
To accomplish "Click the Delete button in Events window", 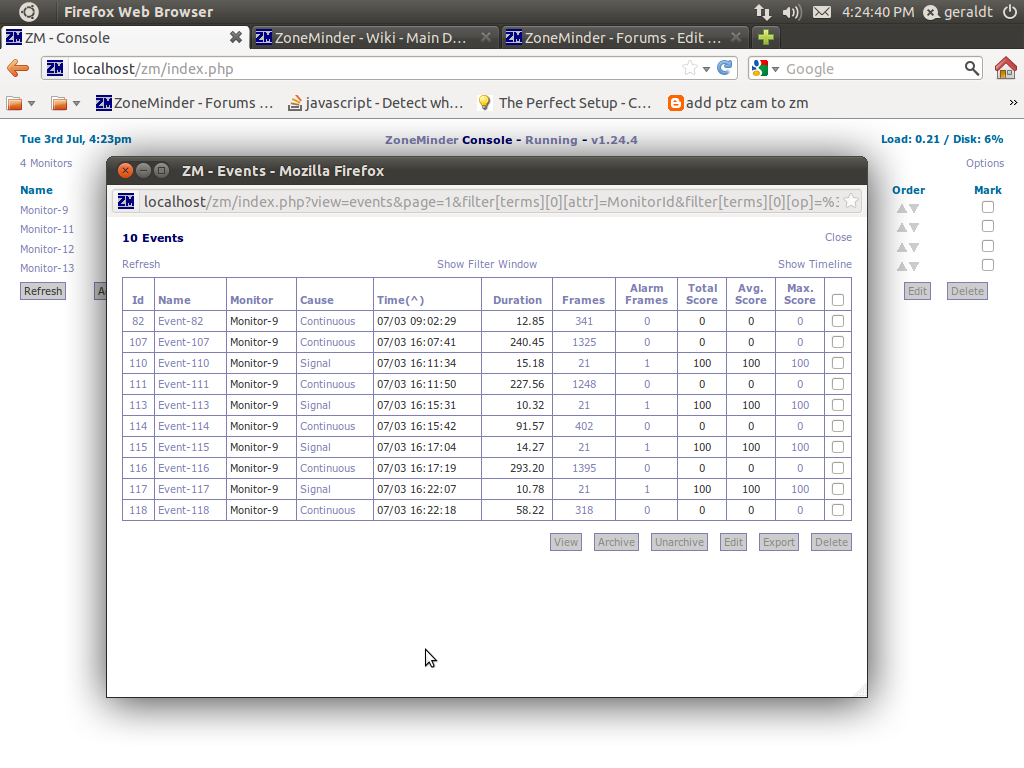I will click(831, 542).
